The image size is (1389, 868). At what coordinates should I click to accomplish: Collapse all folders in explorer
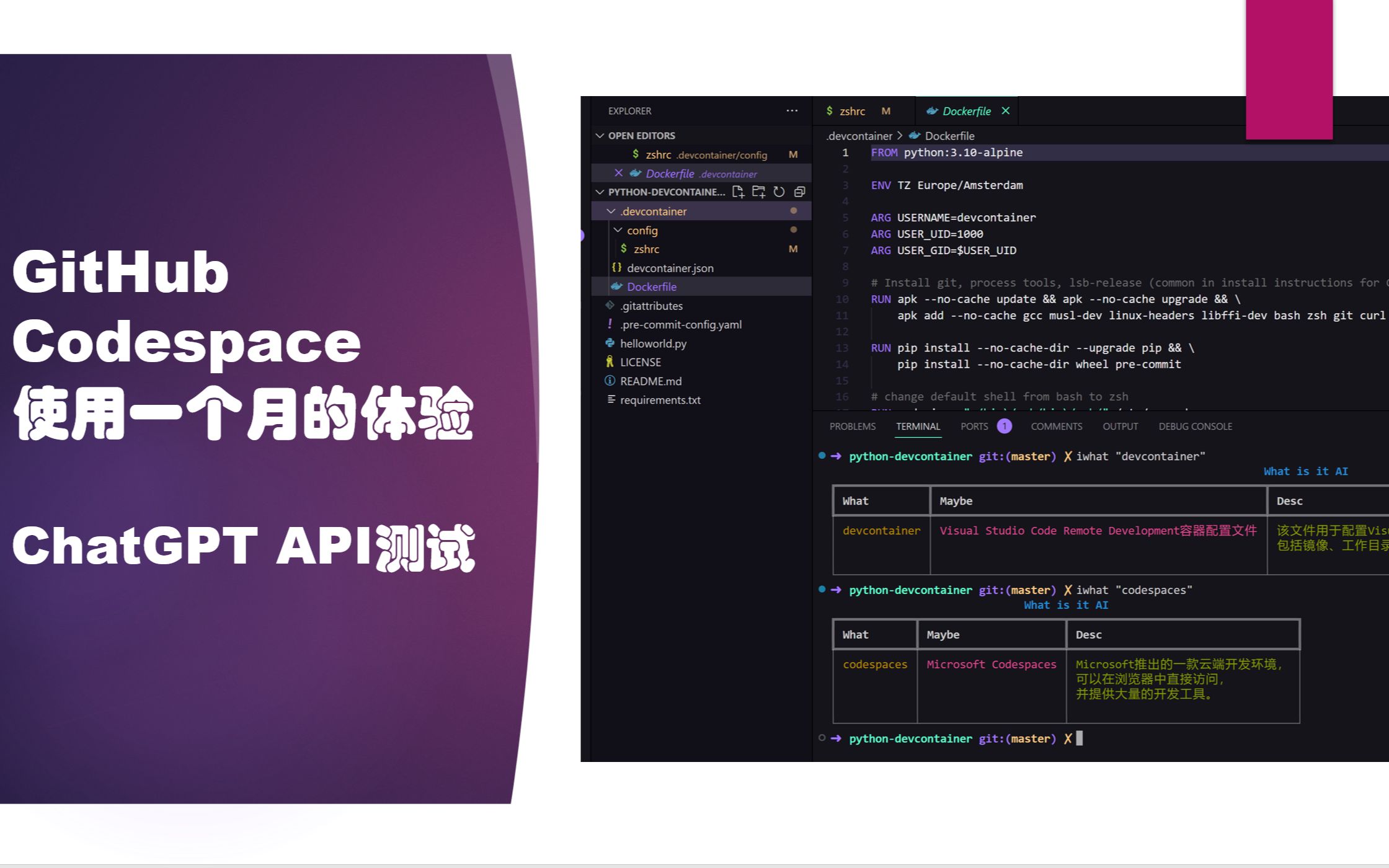799,192
